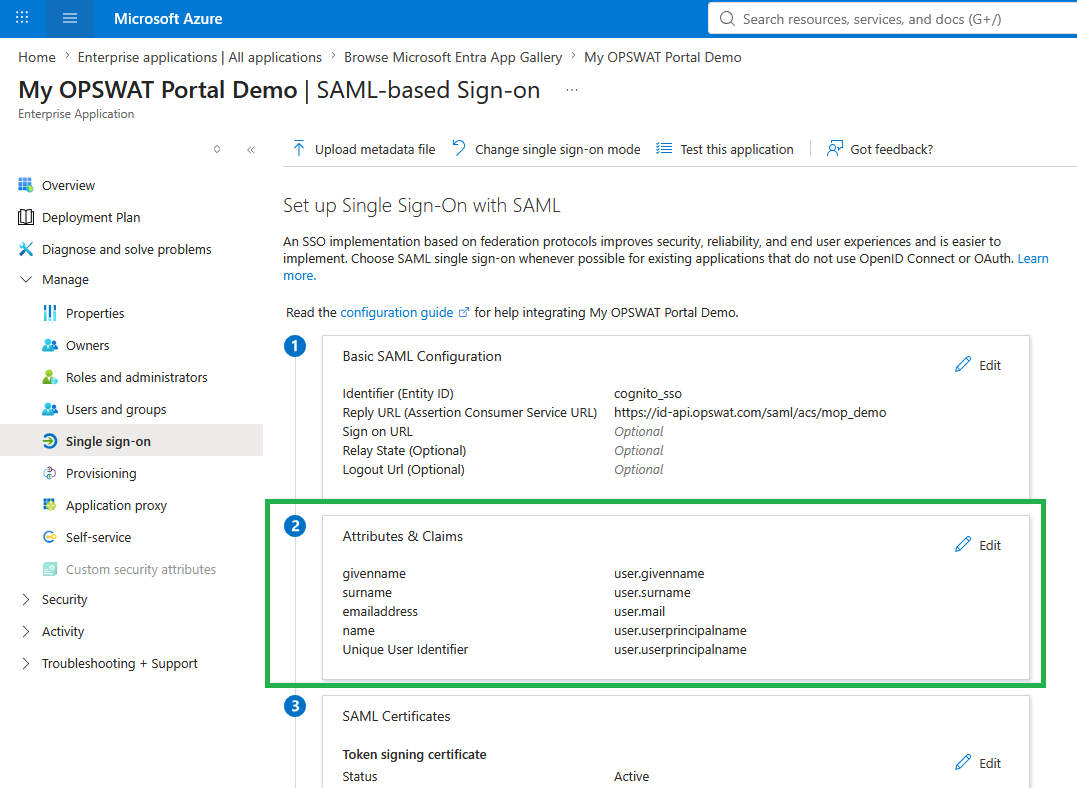Click the Roles and administrators icon

click(x=50, y=377)
